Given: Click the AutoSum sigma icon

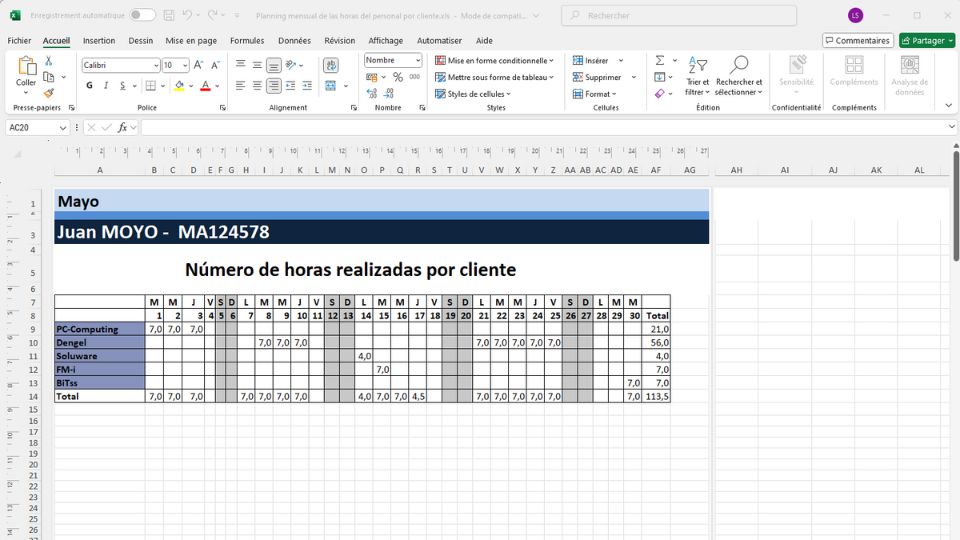Looking at the screenshot, I should click(659, 61).
